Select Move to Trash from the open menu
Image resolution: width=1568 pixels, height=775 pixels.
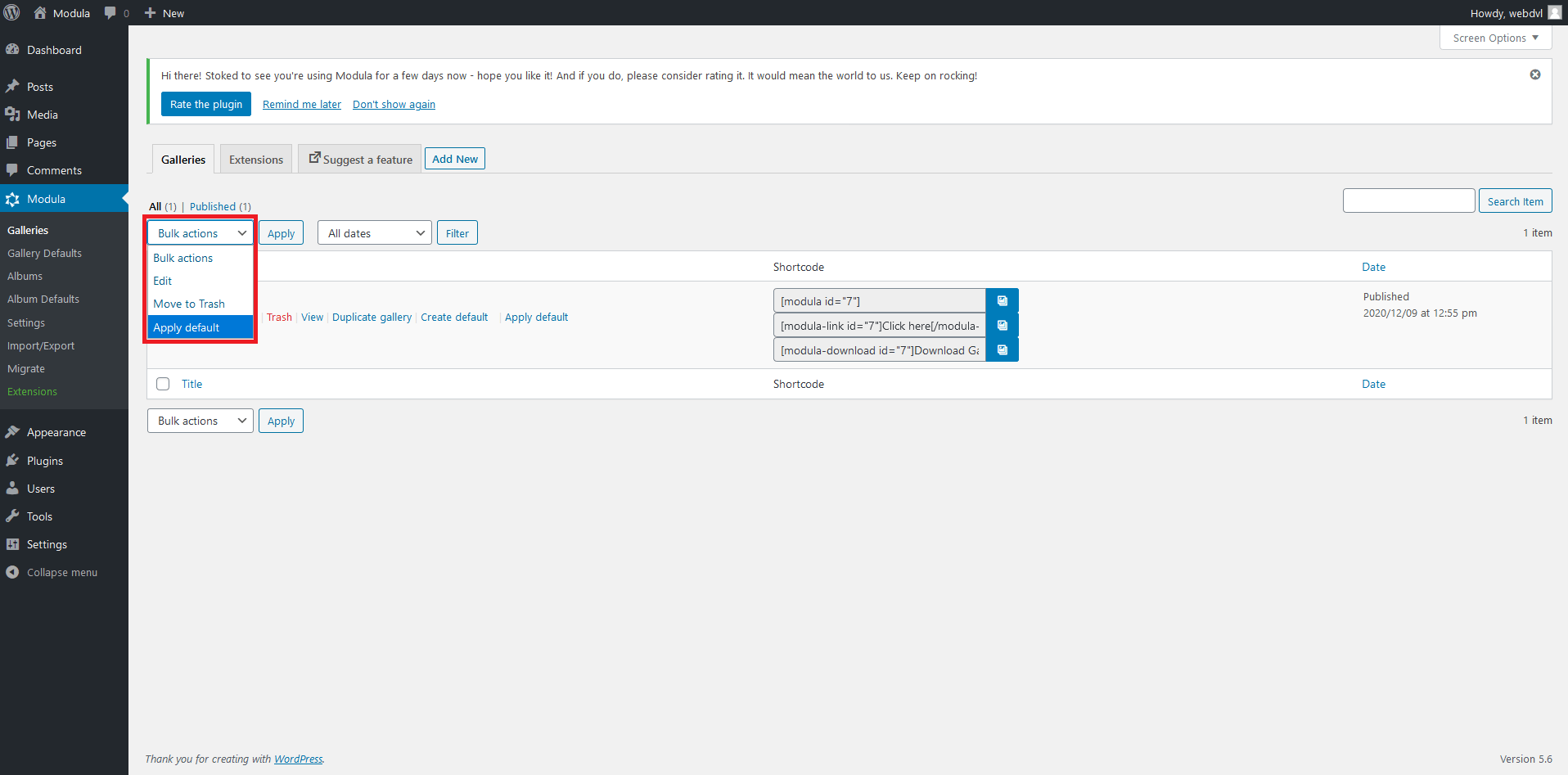[189, 304]
